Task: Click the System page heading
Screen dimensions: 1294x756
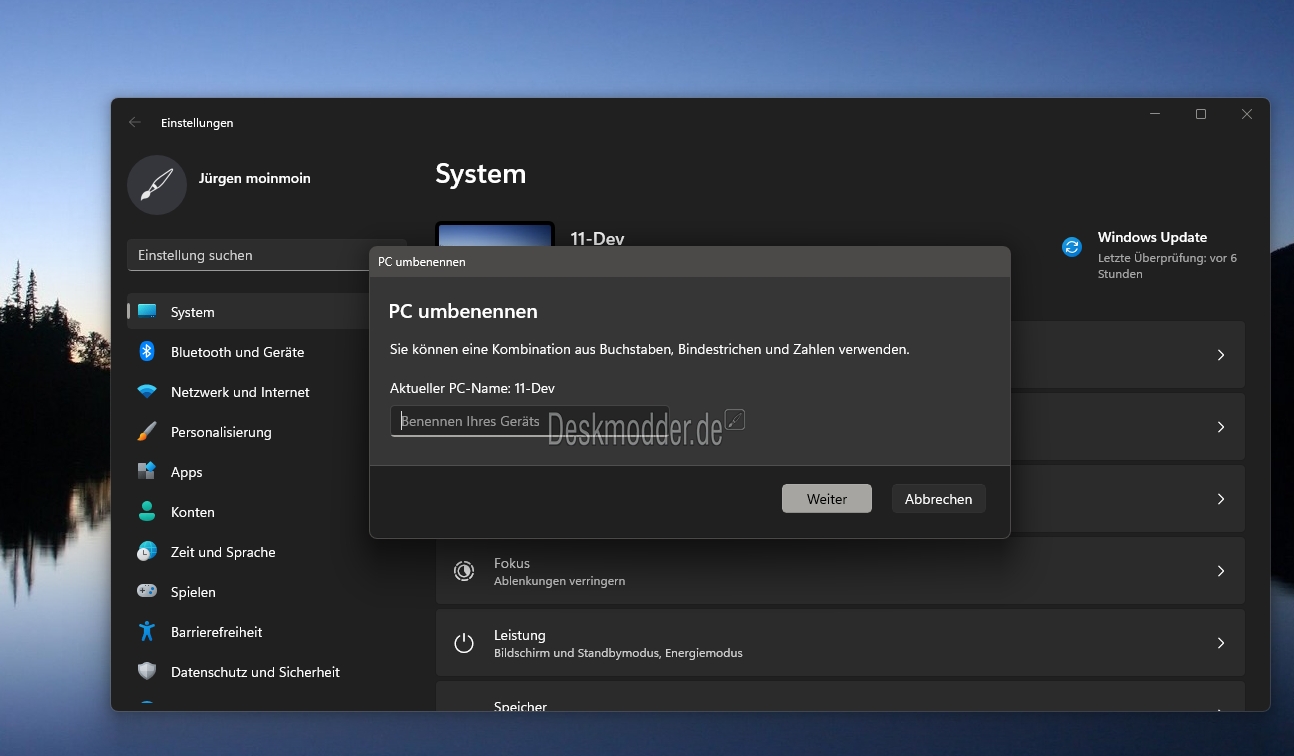Action: pyautogui.click(x=481, y=174)
